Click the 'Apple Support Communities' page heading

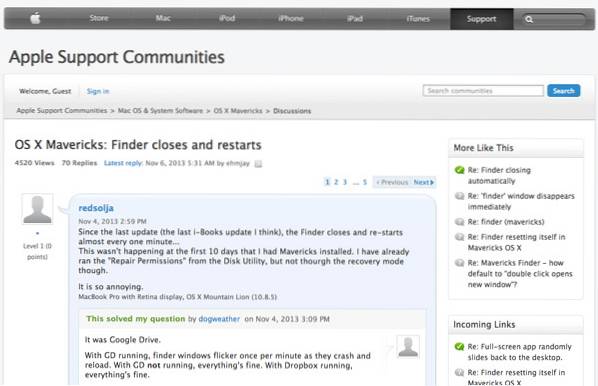click(x=117, y=57)
